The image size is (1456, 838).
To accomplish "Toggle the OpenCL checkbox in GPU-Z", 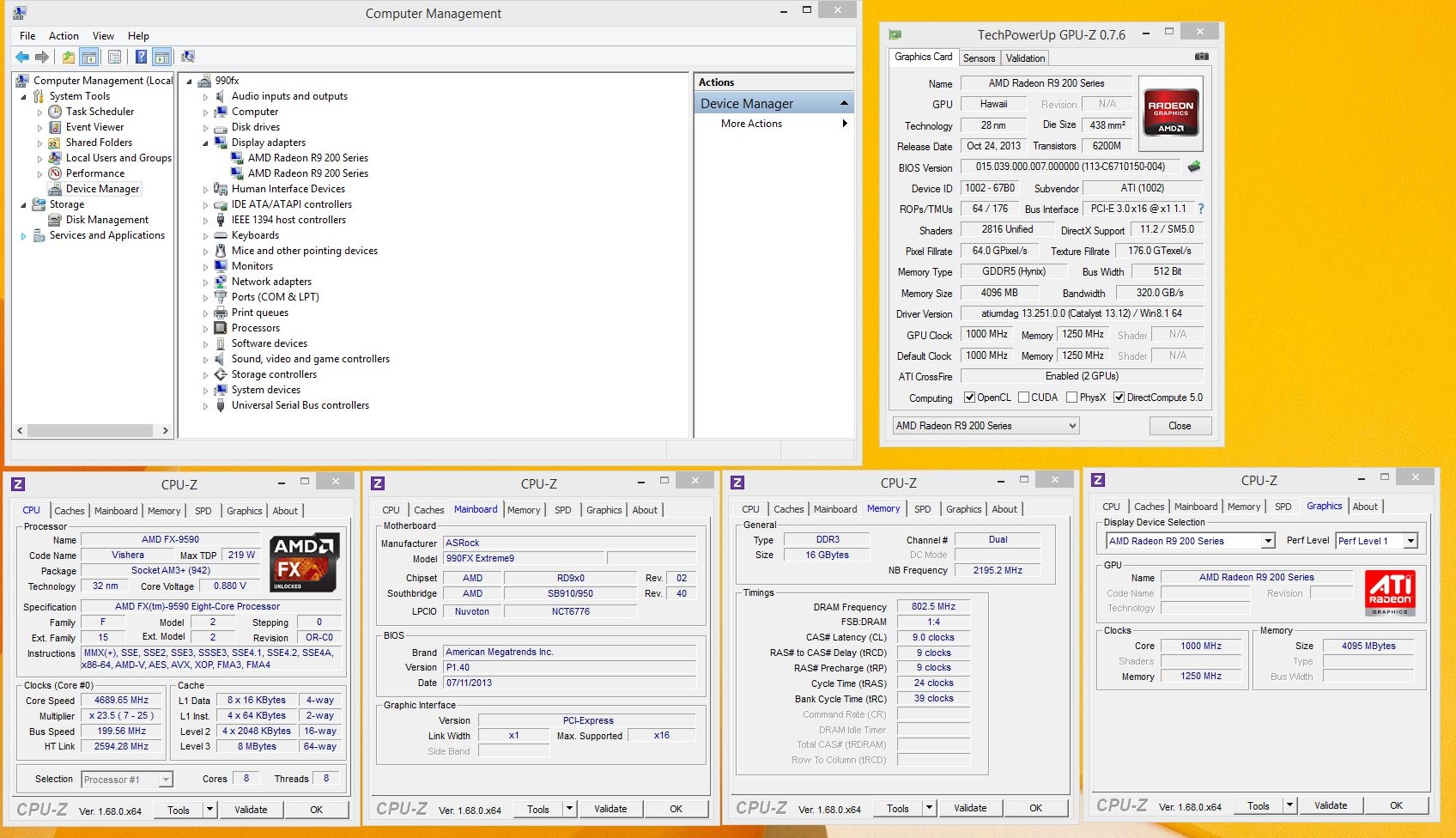I will coord(969,398).
